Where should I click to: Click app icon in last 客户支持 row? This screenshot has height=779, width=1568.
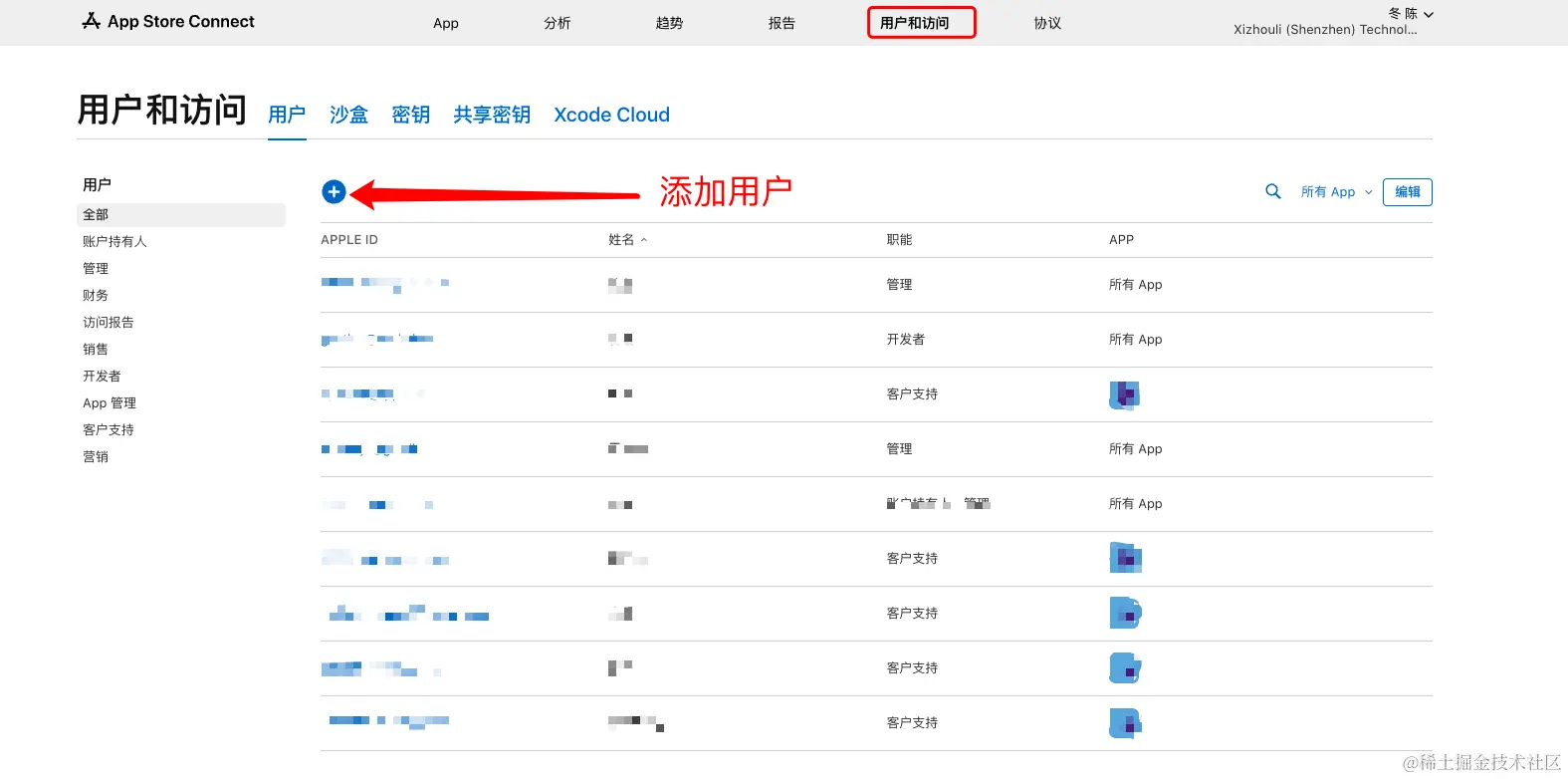click(x=1125, y=723)
